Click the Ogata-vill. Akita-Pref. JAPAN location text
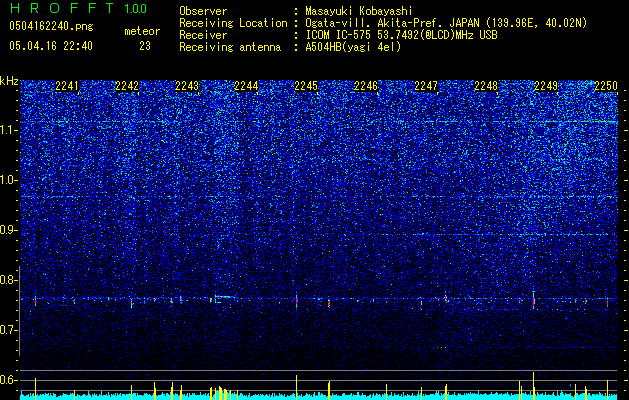Viewport: 629px width, 400px height. (x=446, y=23)
